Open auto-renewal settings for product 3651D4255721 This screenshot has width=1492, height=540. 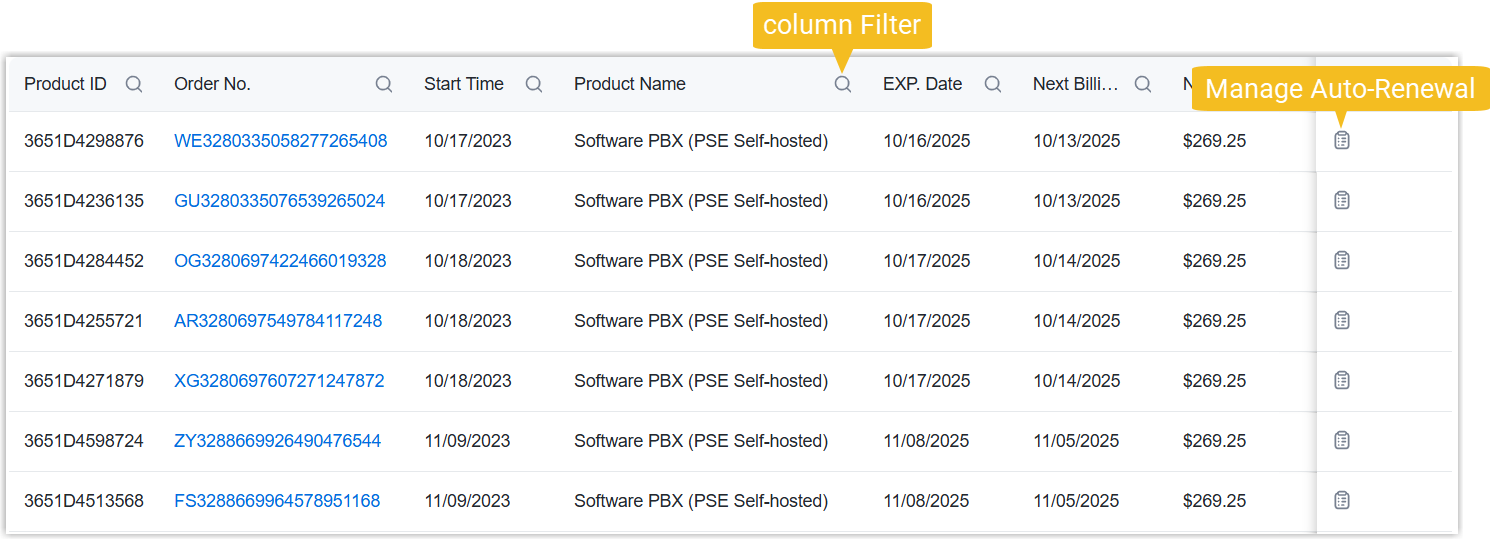pos(1342,321)
